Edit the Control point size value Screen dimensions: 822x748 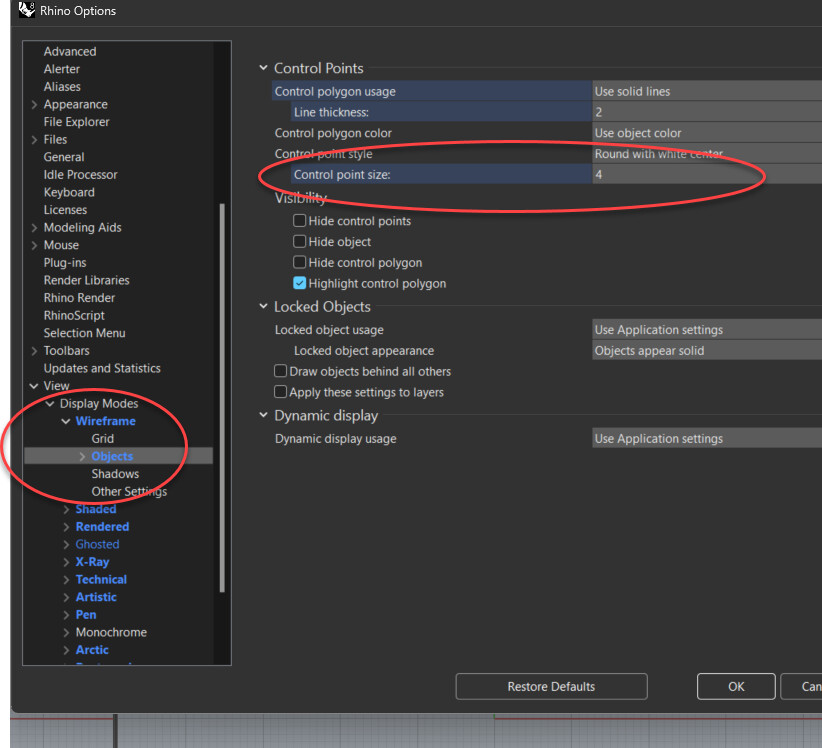click(707, 175)
